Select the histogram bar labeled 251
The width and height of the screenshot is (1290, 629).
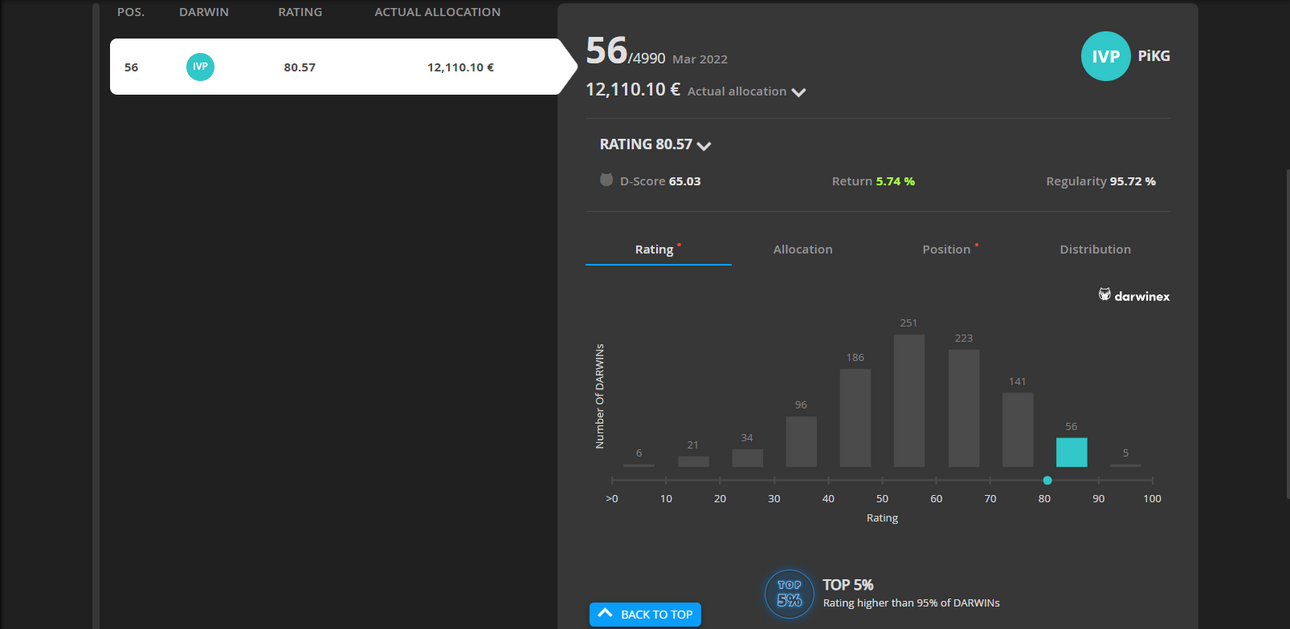click(909, 401)
